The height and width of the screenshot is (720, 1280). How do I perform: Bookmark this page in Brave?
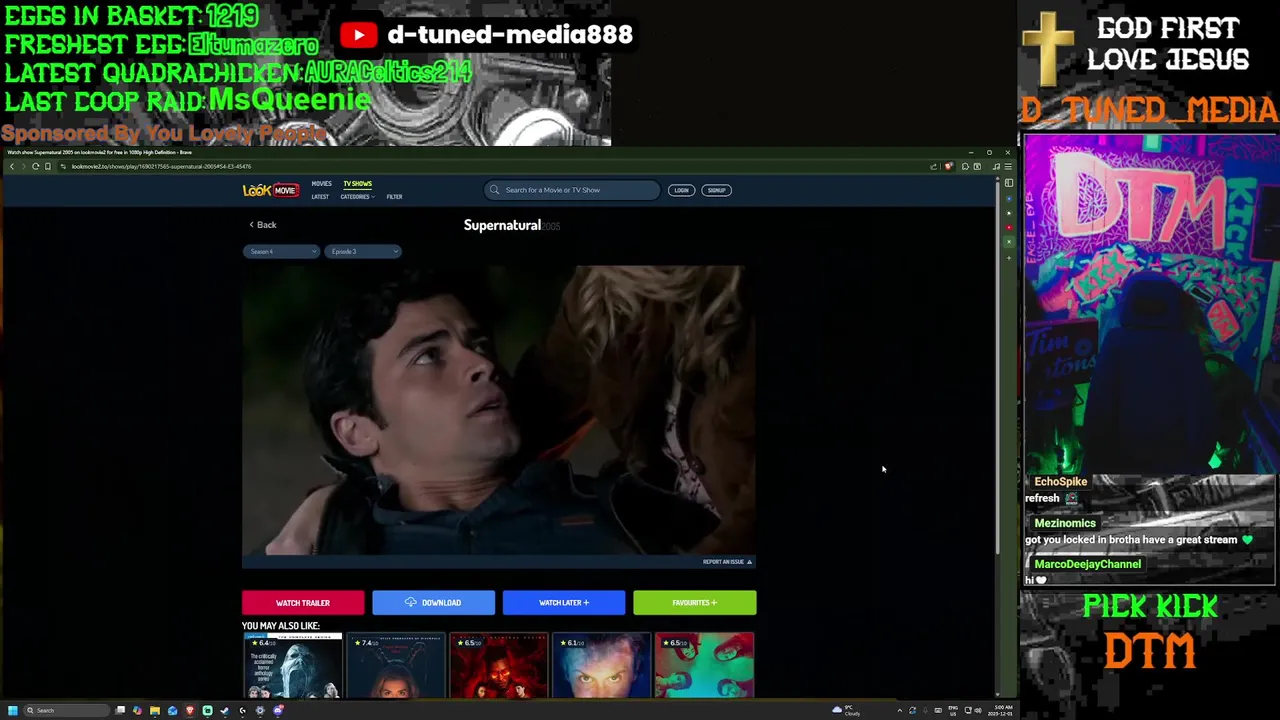point(47,166)
